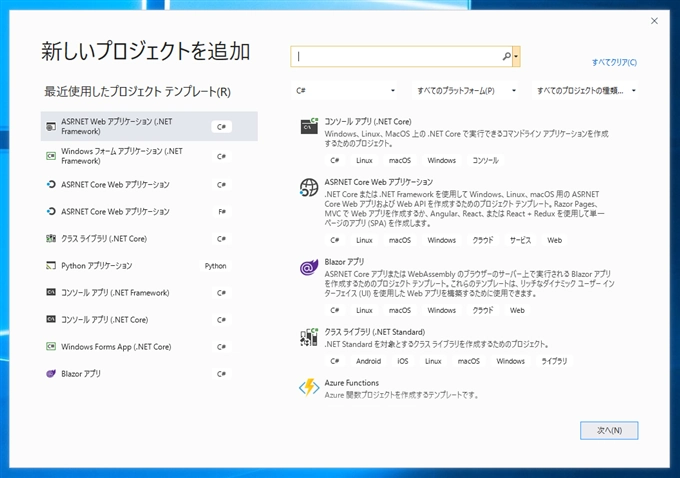Click the クラス ライブラリ (.NET Core) icon

pyautogui.click(x=51, y=239)
